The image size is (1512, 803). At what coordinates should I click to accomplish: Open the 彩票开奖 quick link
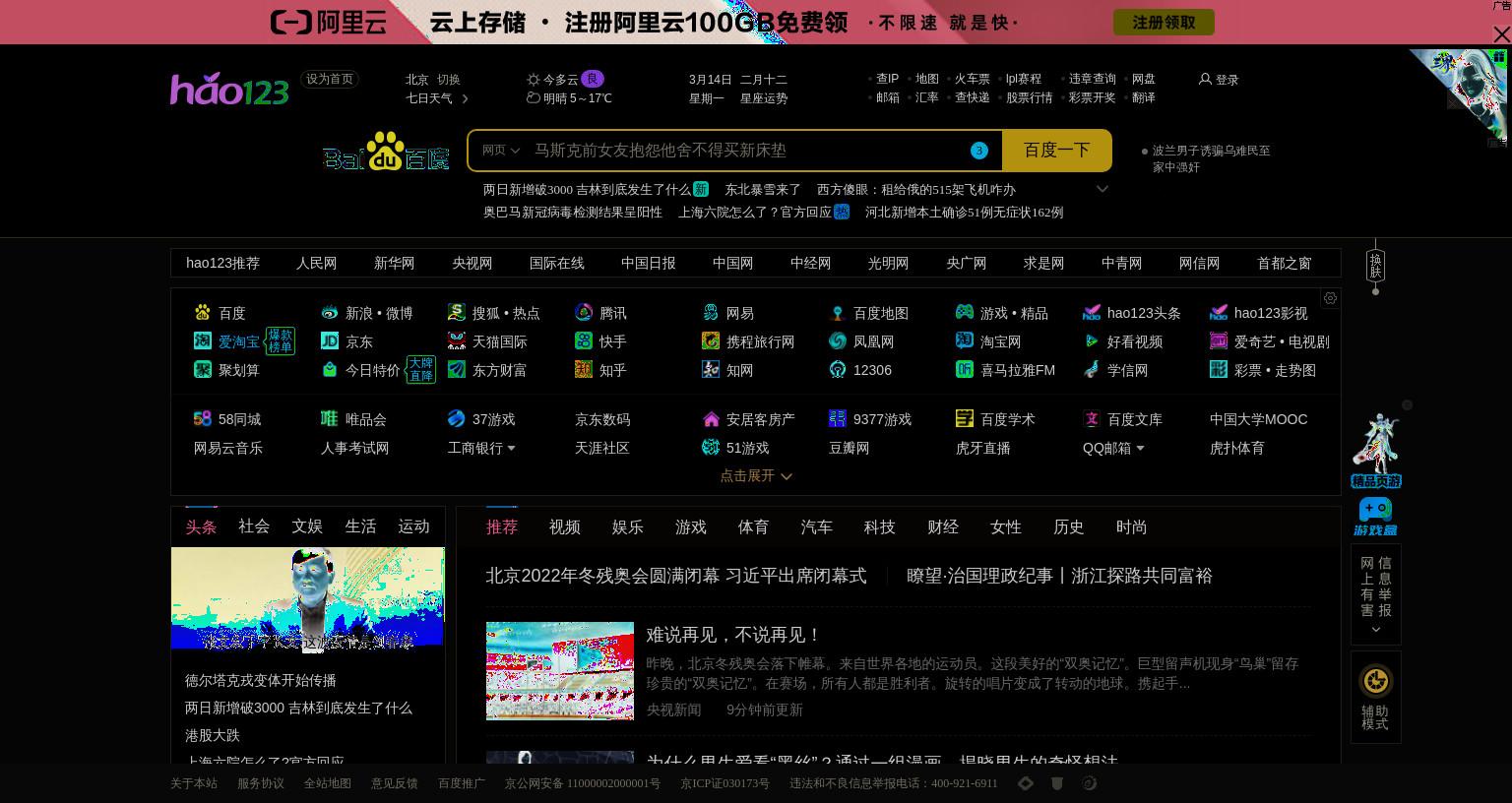pyautogui.click(x=1093, y=97)
